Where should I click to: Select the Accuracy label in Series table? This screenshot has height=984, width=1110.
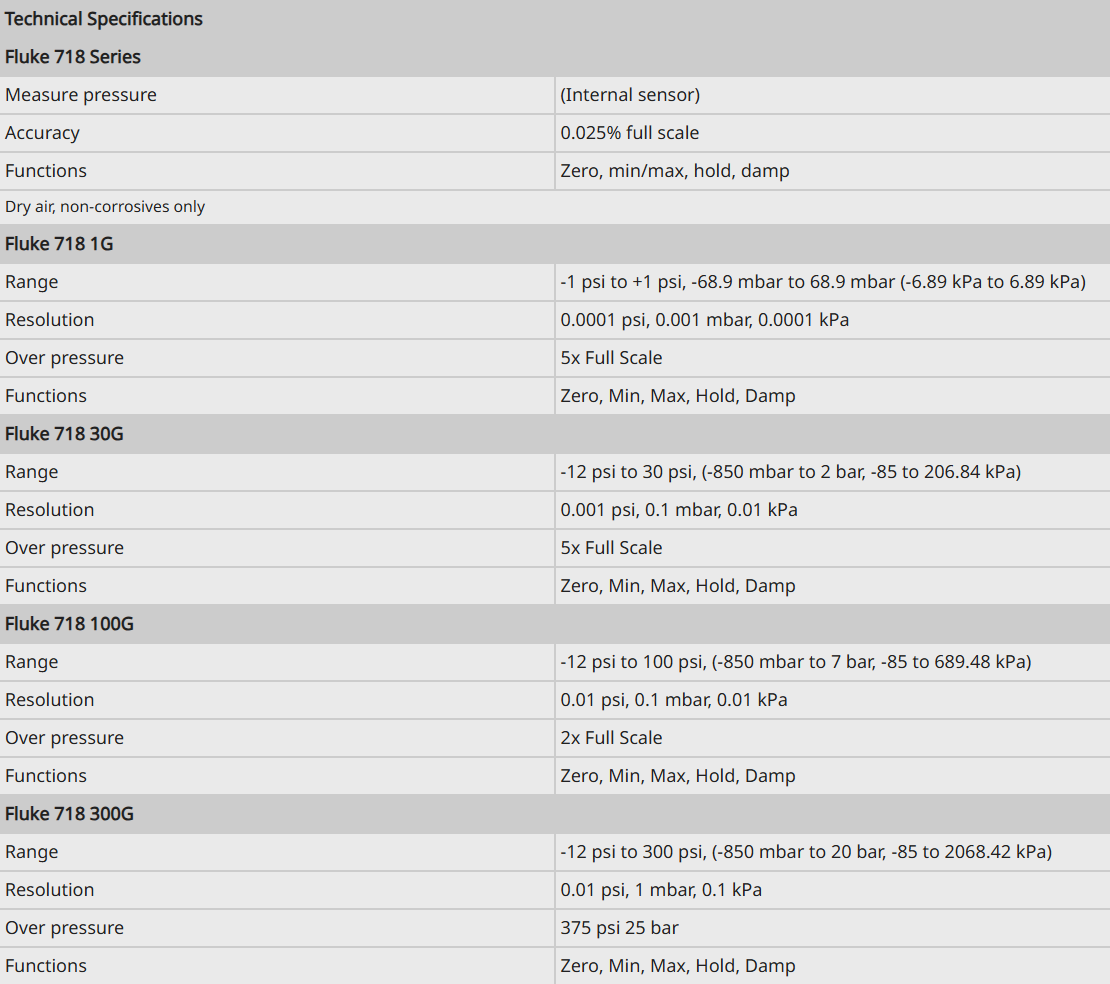pos(42,133)
